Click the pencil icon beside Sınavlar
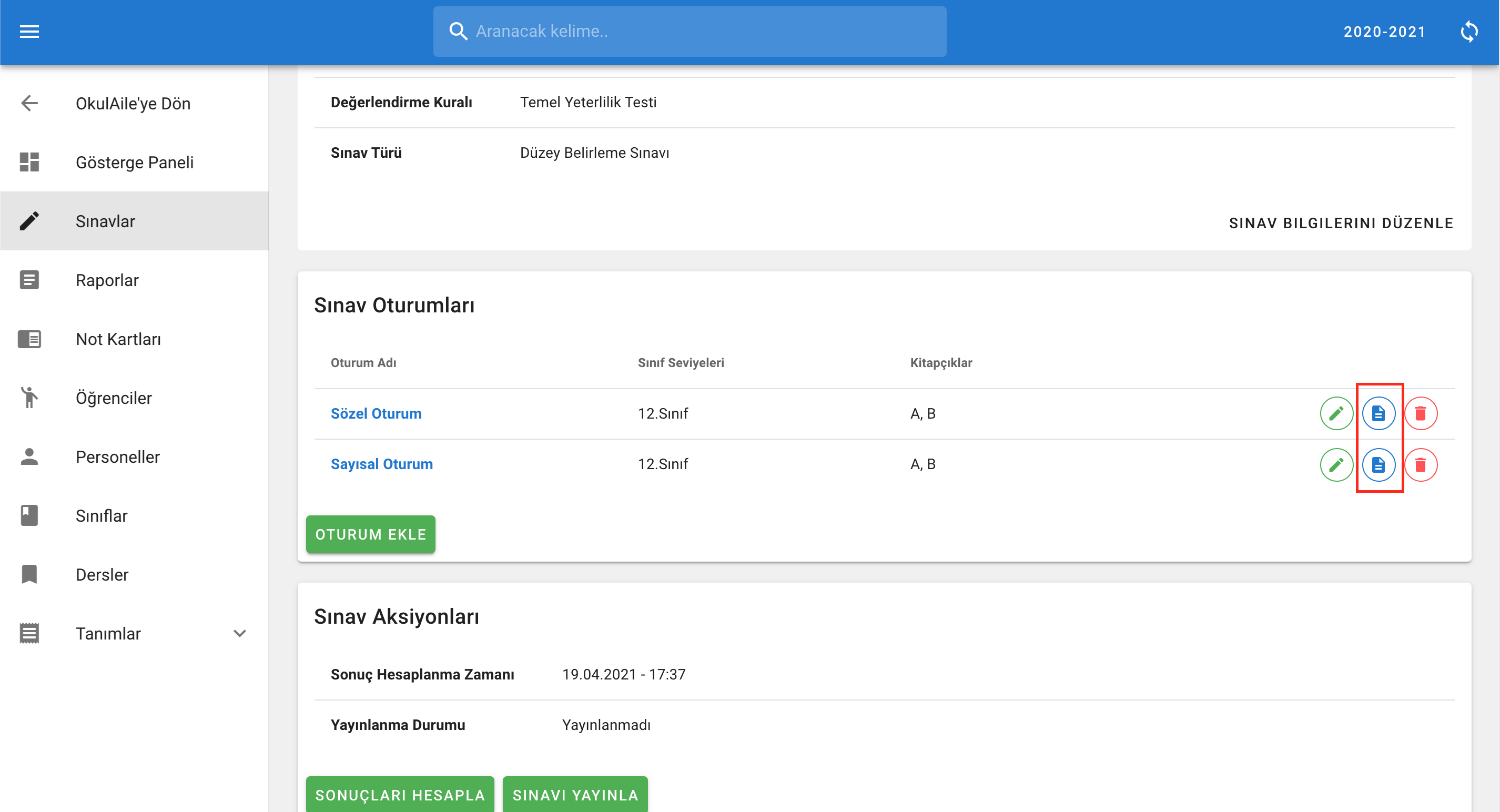The image size is (1500, 812). [29, 221]
